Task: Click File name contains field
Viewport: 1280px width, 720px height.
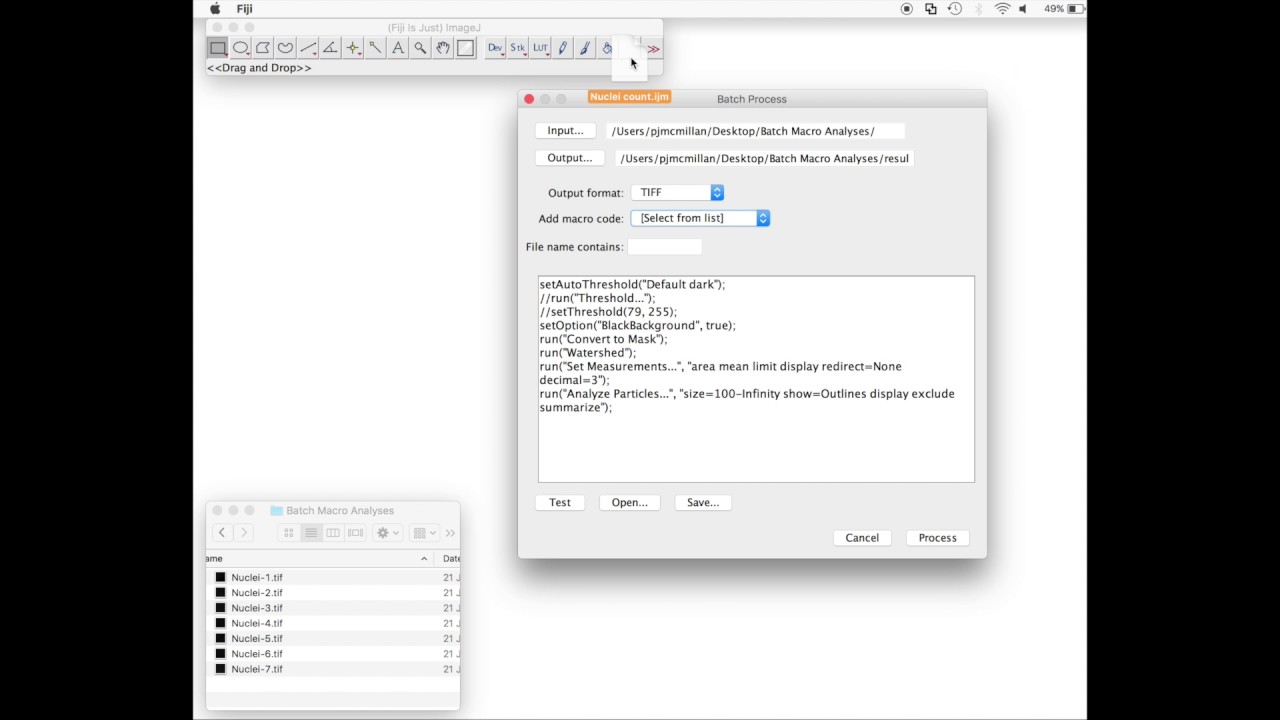Action: [664, 247]
